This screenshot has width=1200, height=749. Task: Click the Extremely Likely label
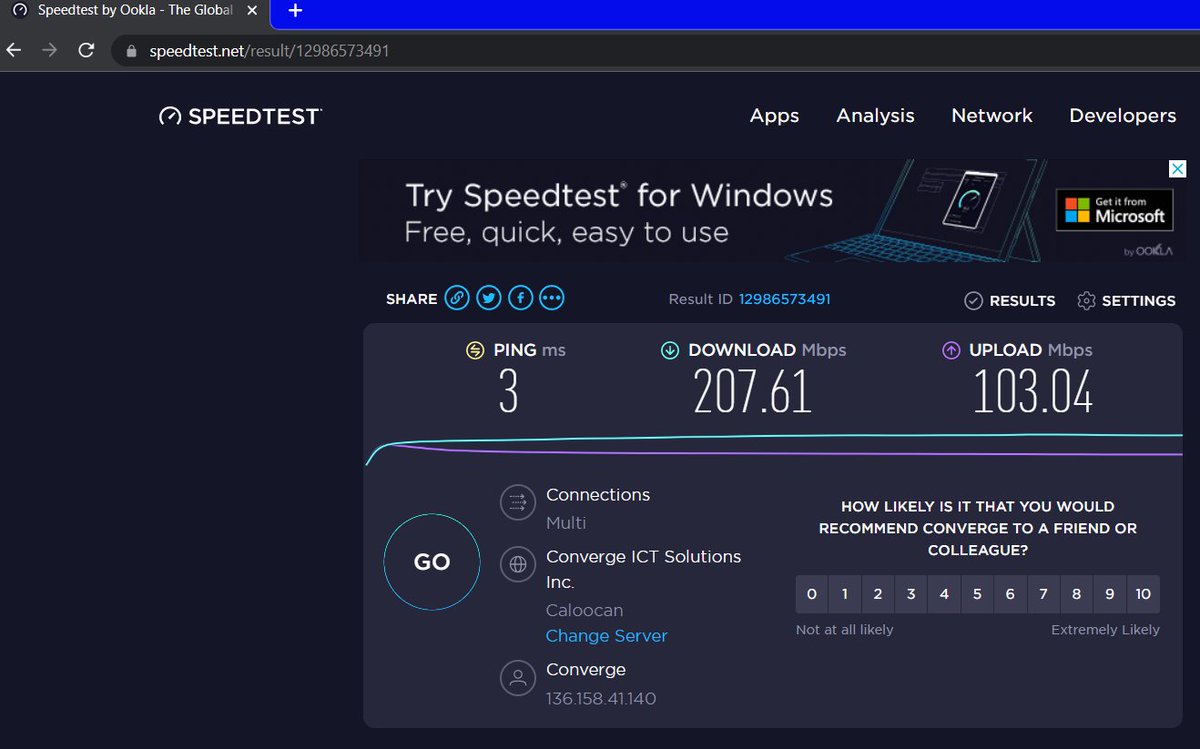tap(1105, 630)
